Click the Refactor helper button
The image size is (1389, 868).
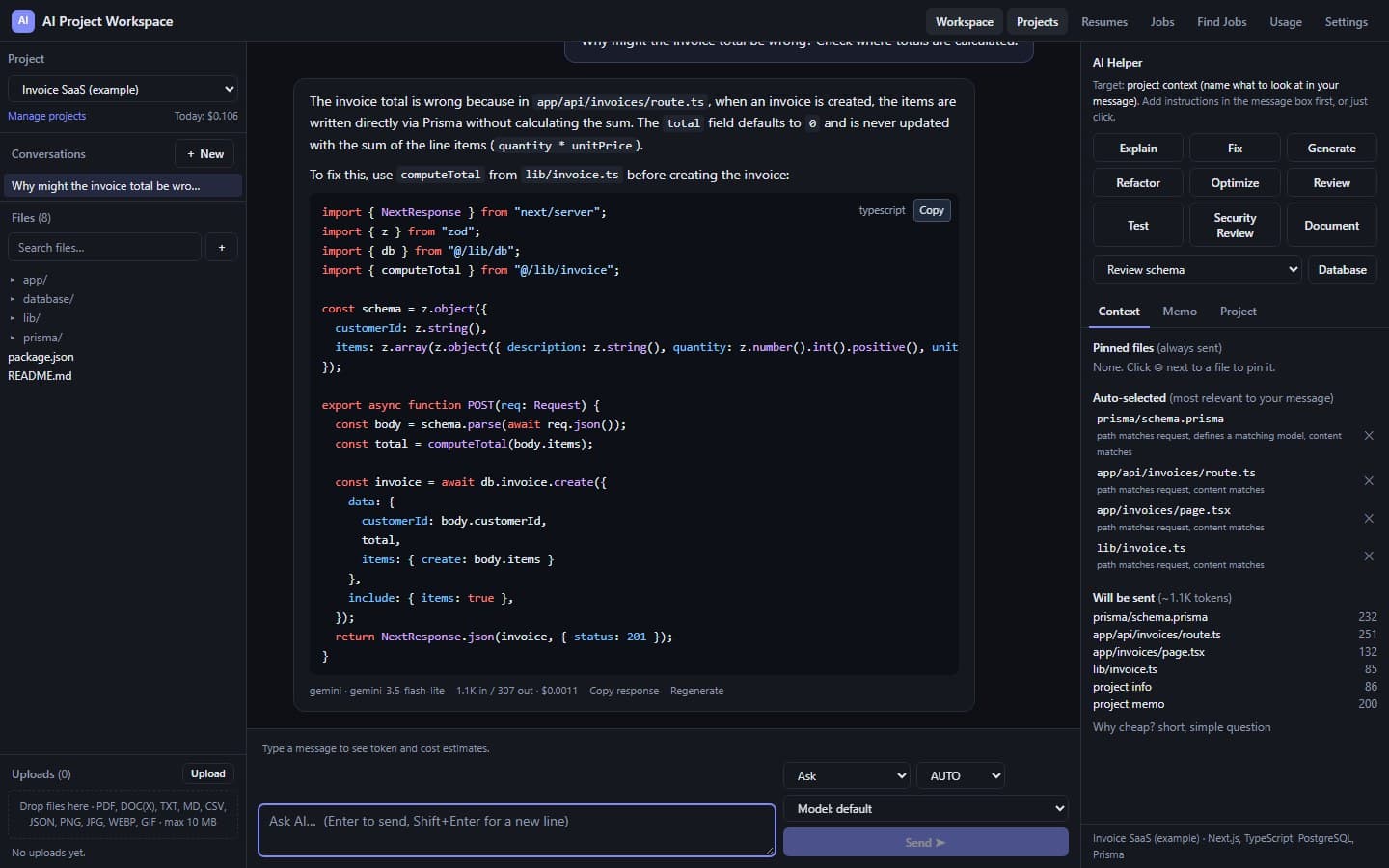click(1138, 183)
